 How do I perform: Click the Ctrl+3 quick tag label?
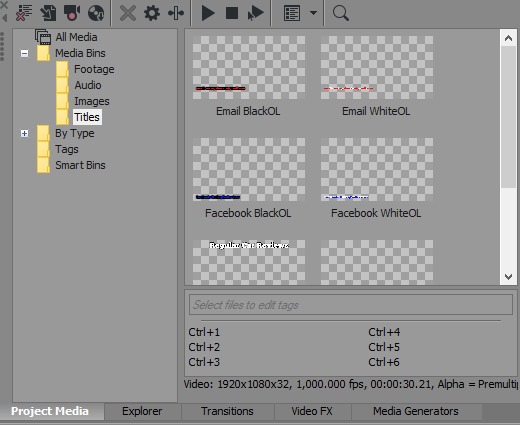pyautogui.click(x=204, y=362)
